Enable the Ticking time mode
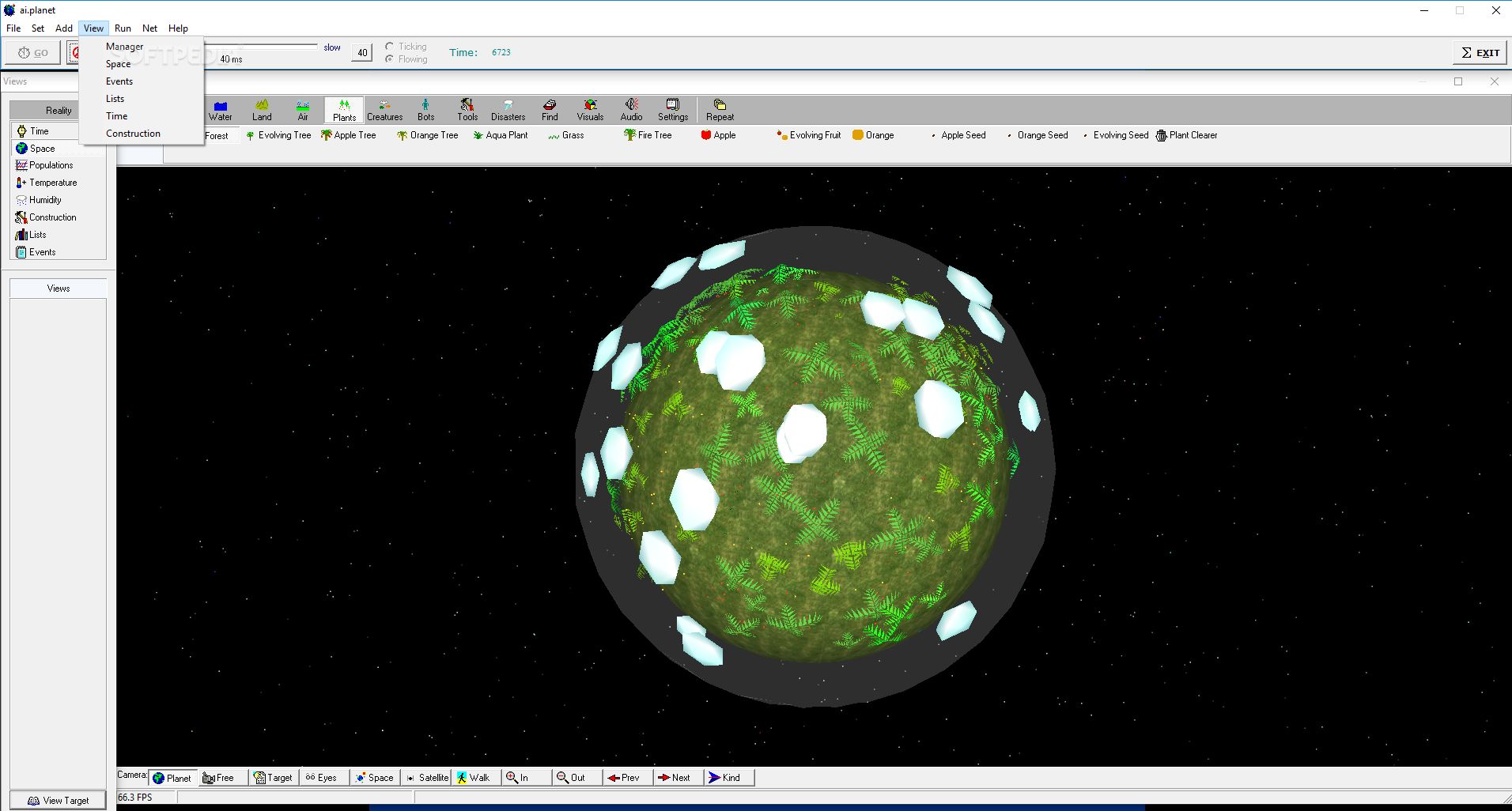This screenshot has height=811, width=1512. coord(406,47)
